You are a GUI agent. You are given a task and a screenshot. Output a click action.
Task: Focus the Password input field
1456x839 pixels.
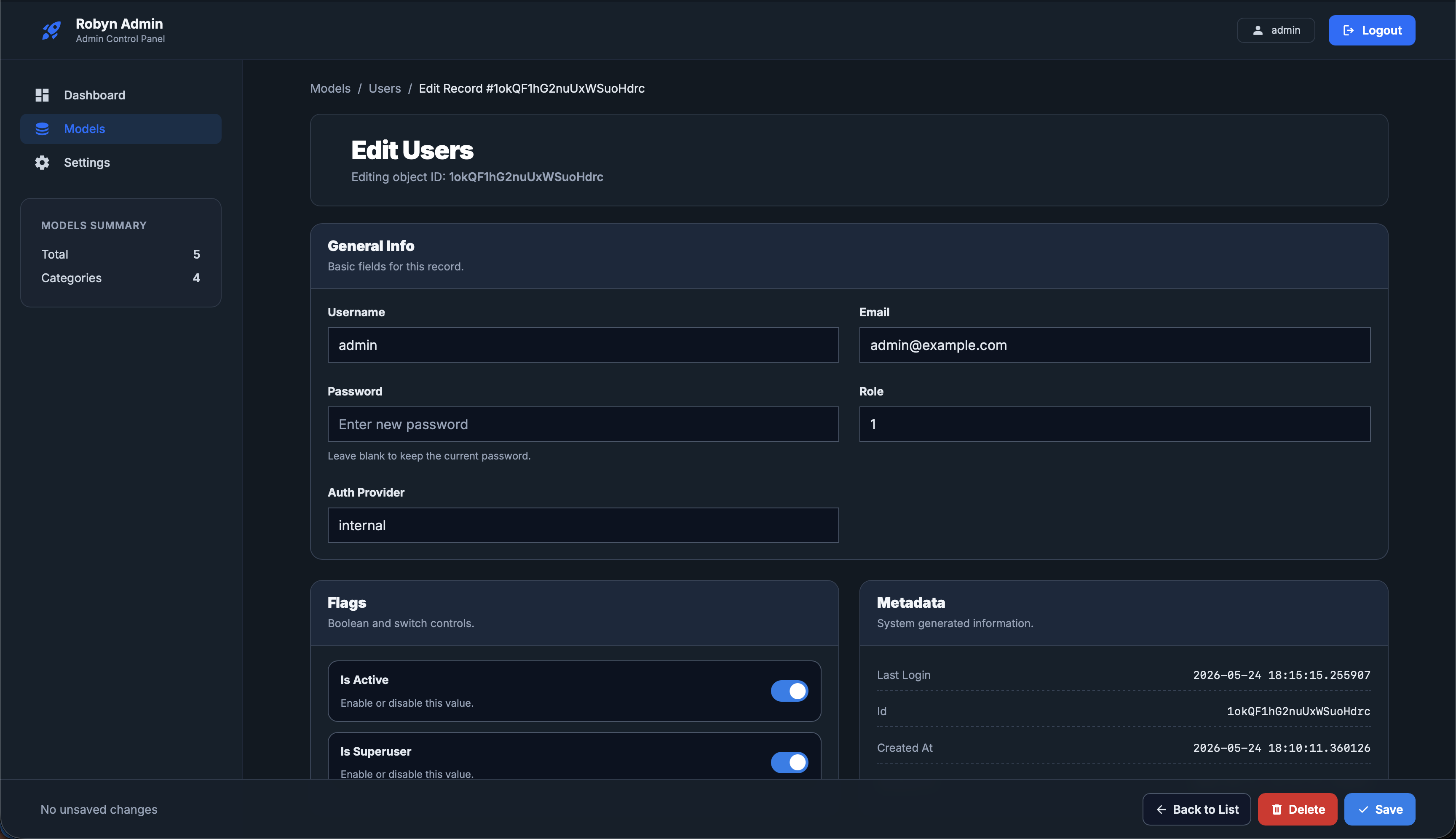point(583,424)
